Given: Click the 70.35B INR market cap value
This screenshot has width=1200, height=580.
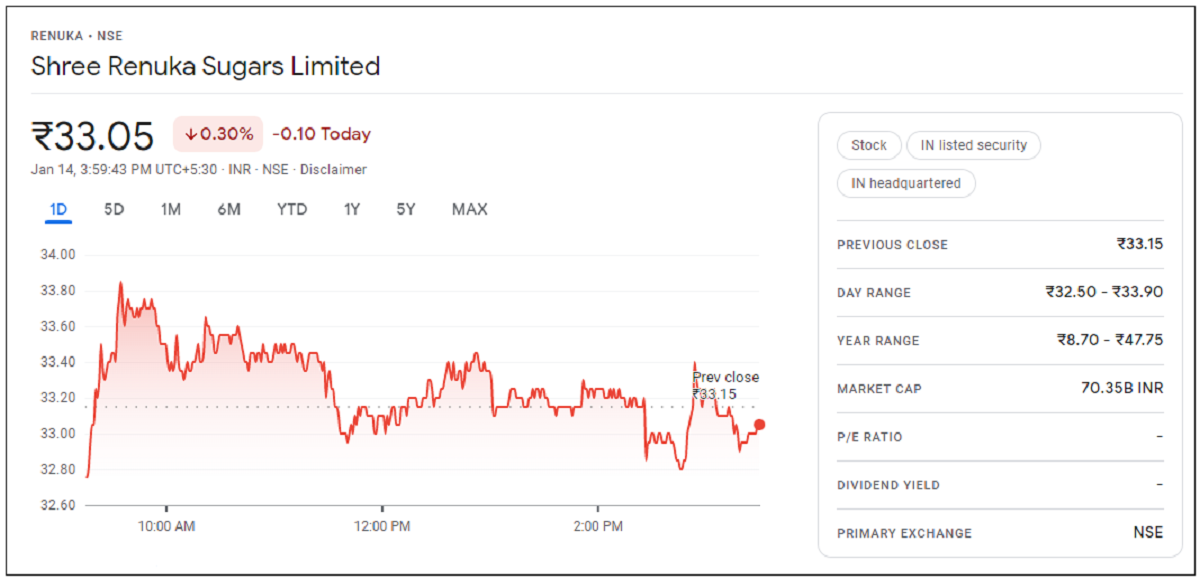Looking at the screenshot, I should click(x=1122, y=388).
